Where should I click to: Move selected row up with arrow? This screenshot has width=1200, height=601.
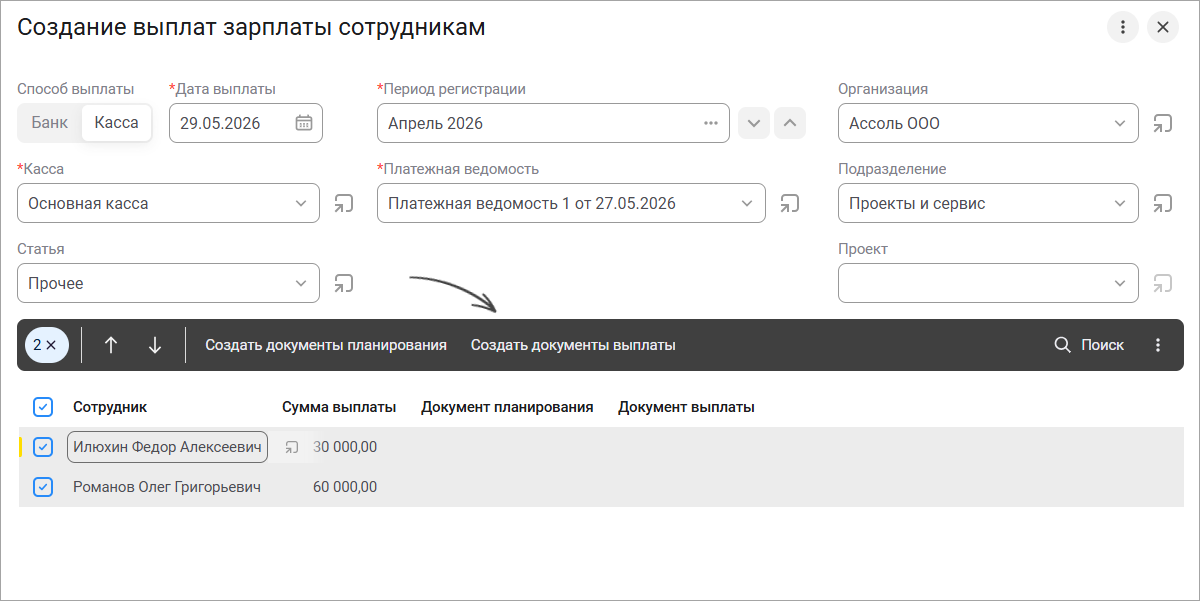[111, 345]
